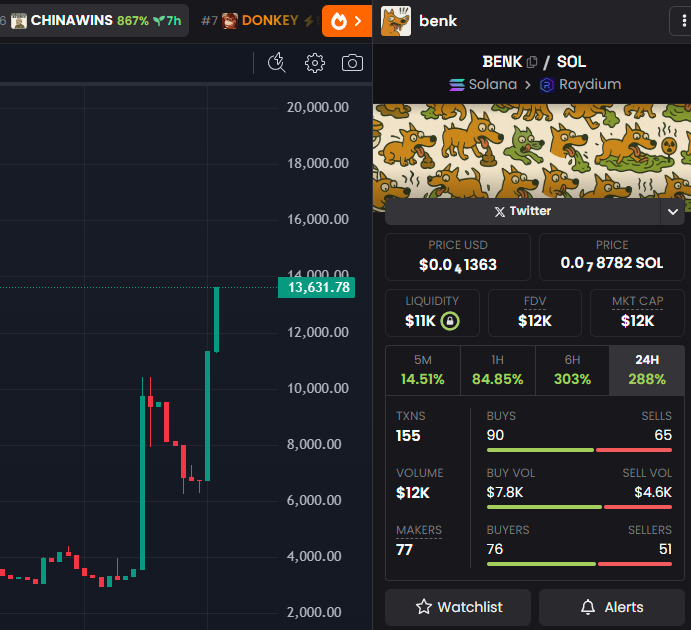Click the DONKEY token avatar

point(230,21)
